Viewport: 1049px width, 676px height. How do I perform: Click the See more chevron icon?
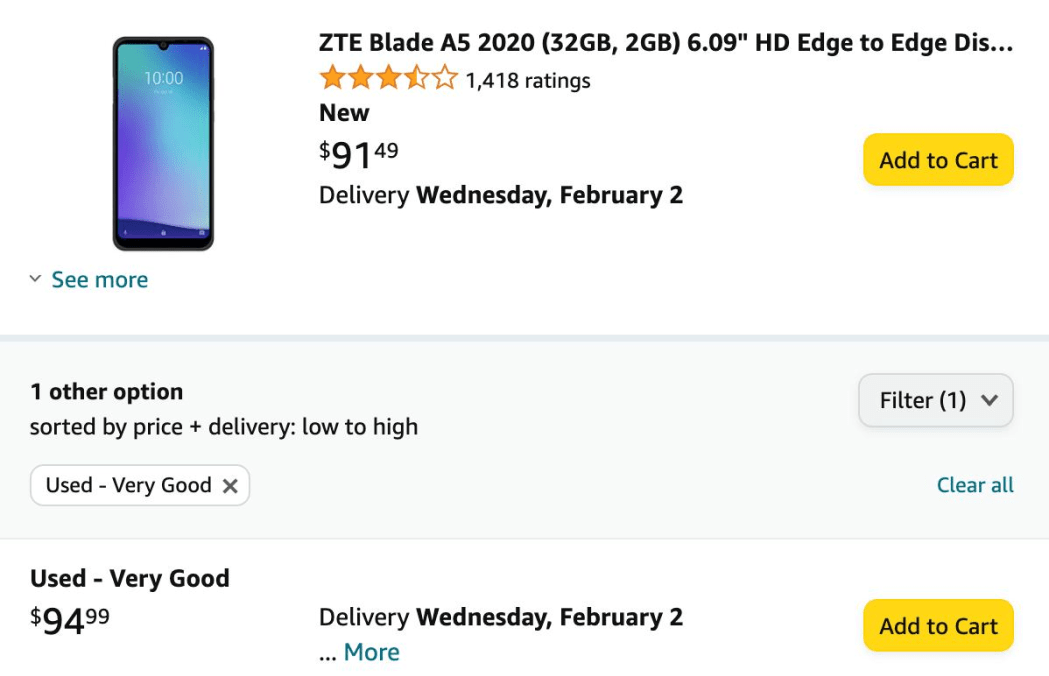click(37, 280)
